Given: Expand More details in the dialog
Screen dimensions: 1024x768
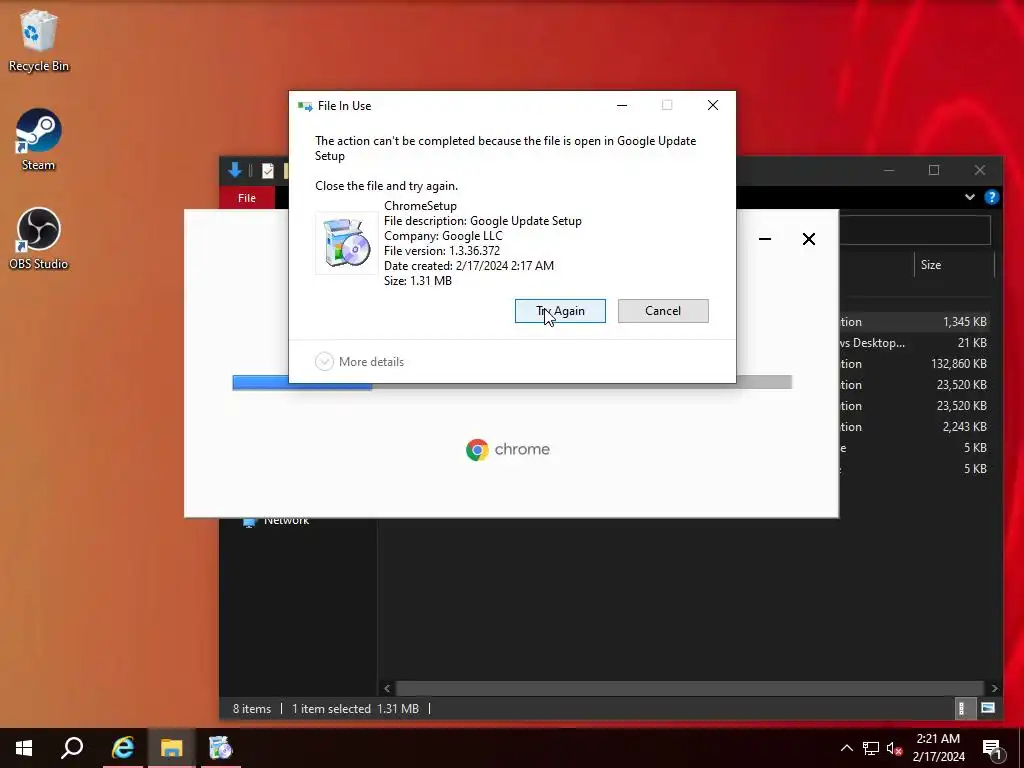Looking at the screenshot, I should (359, 362).
